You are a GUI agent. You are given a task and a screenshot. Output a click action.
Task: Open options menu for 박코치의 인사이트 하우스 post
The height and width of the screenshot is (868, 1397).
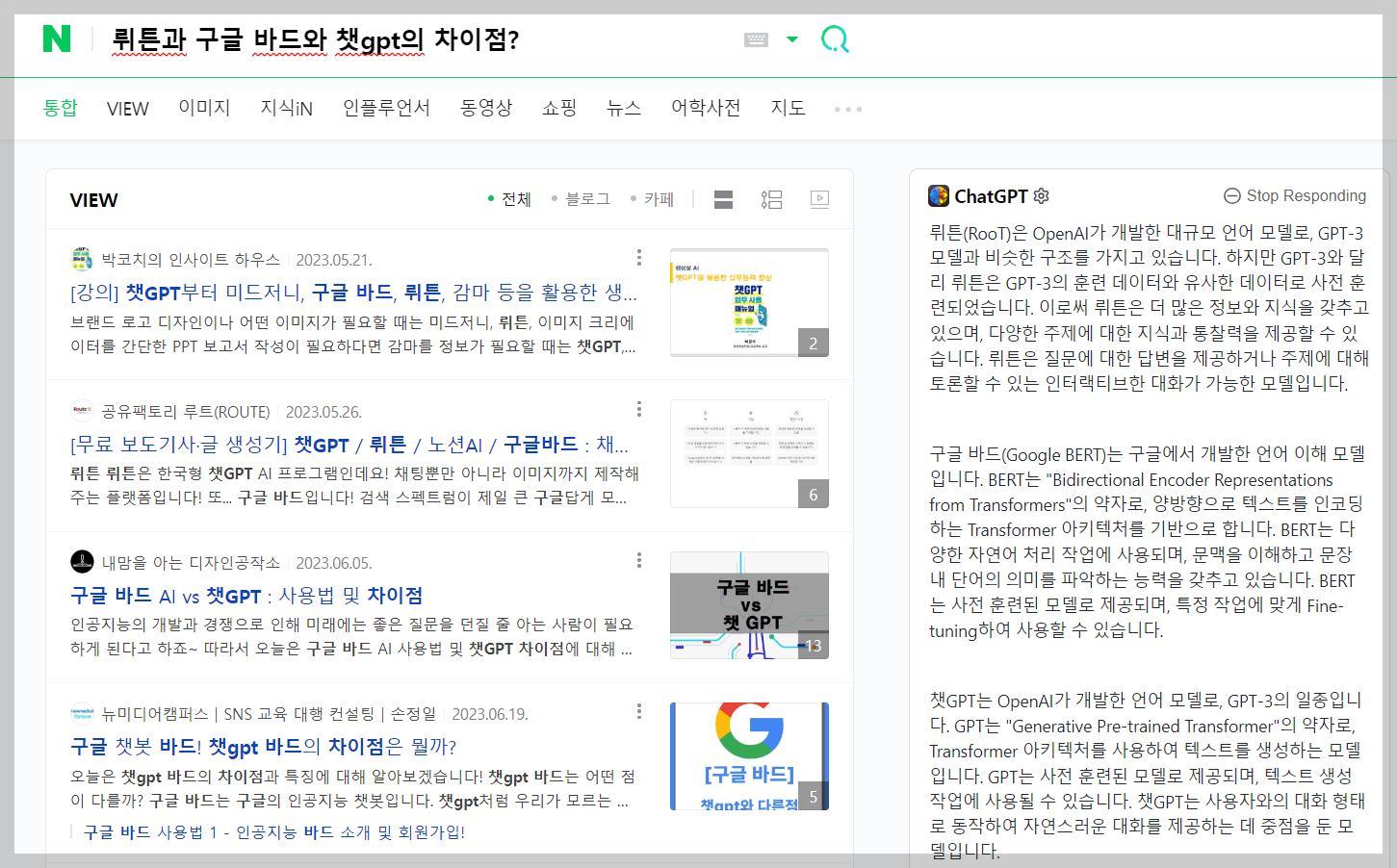[x=639, y=257]
